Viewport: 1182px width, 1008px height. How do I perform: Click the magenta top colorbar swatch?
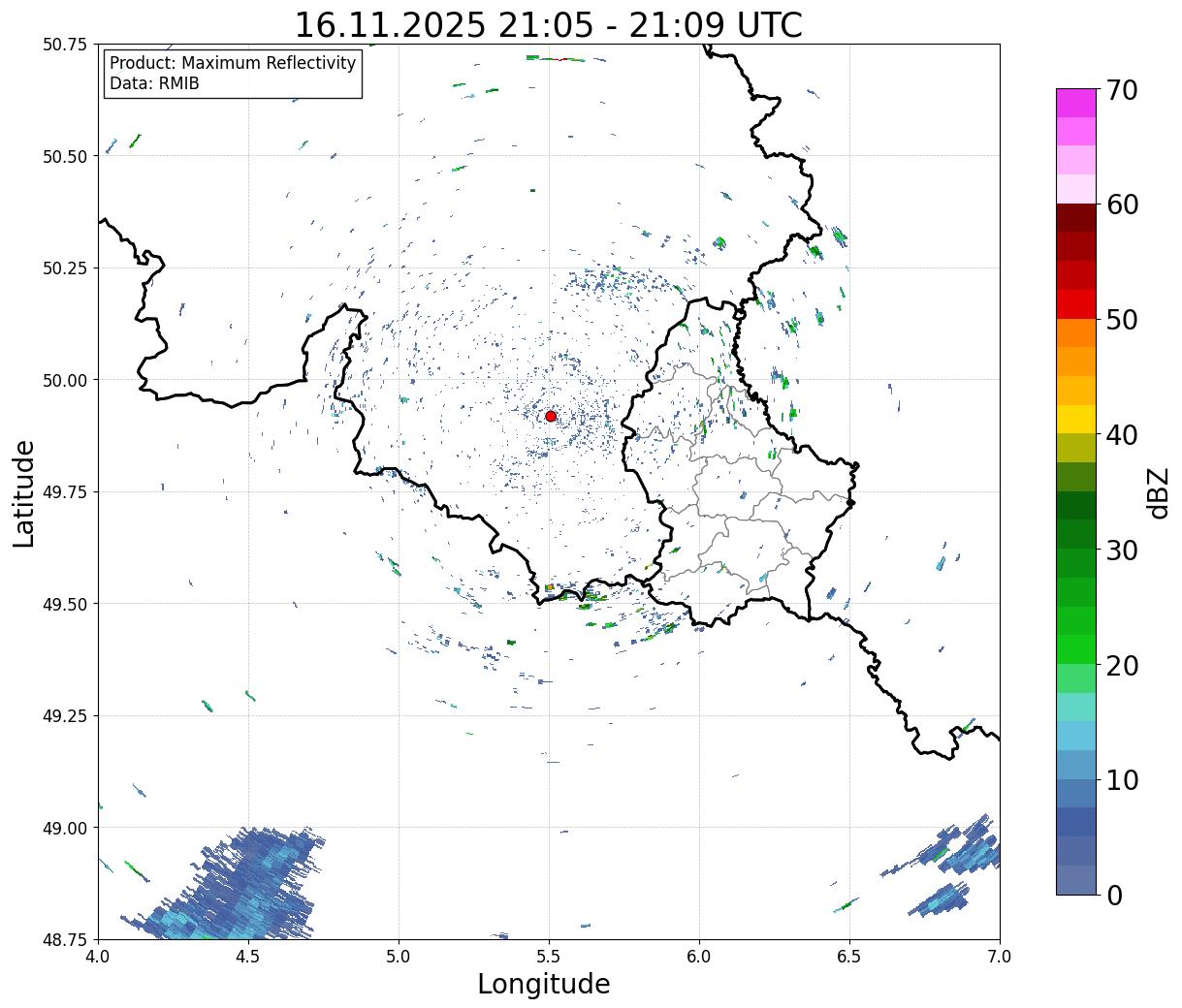pos(1076,103)
